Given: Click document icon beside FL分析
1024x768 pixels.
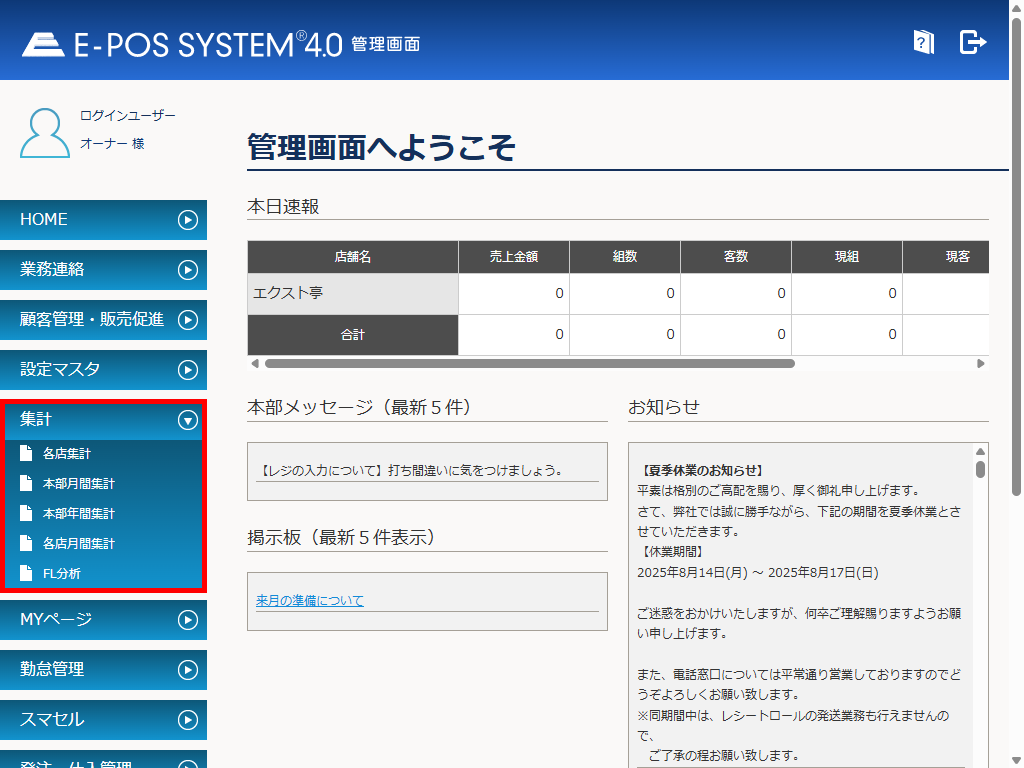Looking at the screenshot, I should [x=26, y=574].
